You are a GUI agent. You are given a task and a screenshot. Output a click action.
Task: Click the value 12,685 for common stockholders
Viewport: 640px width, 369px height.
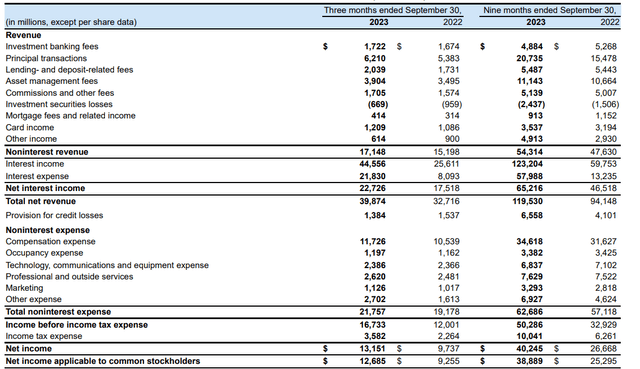click(x=373, y=361)
